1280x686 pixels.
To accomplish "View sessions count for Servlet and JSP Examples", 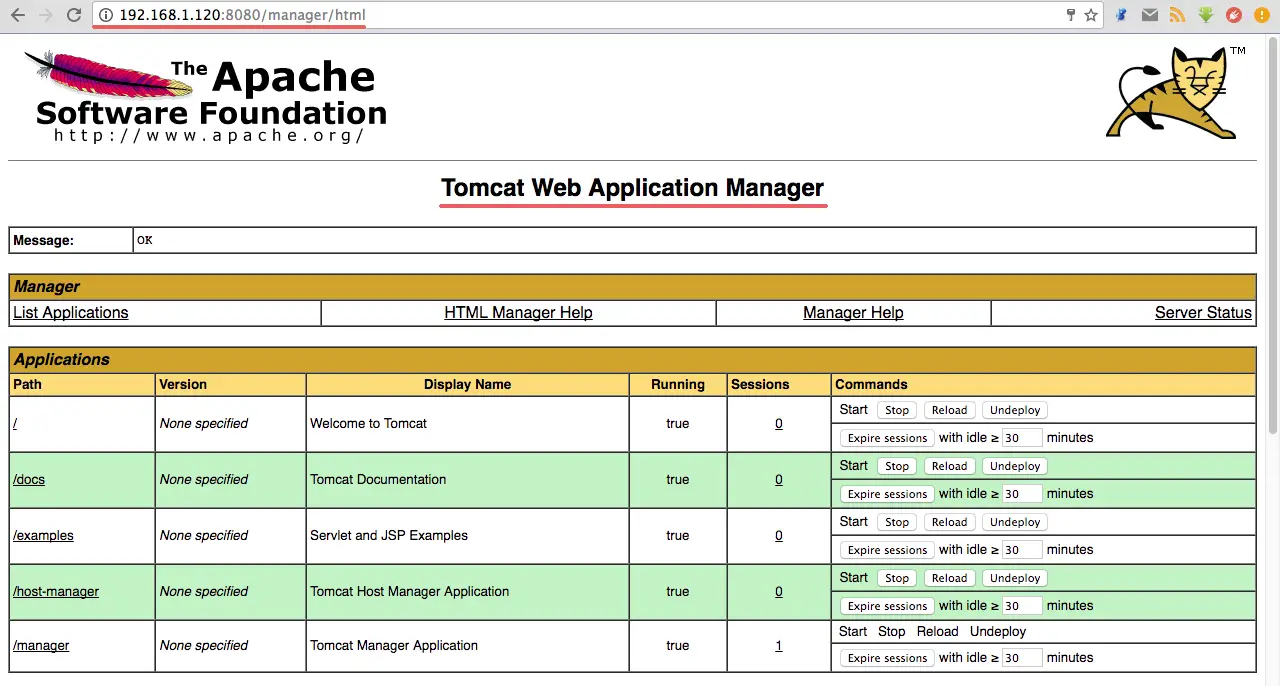I will pos(779,536).
